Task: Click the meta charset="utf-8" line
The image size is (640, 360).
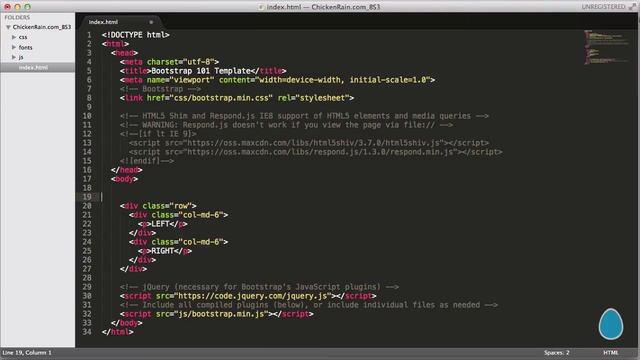Action: point(169,62)
